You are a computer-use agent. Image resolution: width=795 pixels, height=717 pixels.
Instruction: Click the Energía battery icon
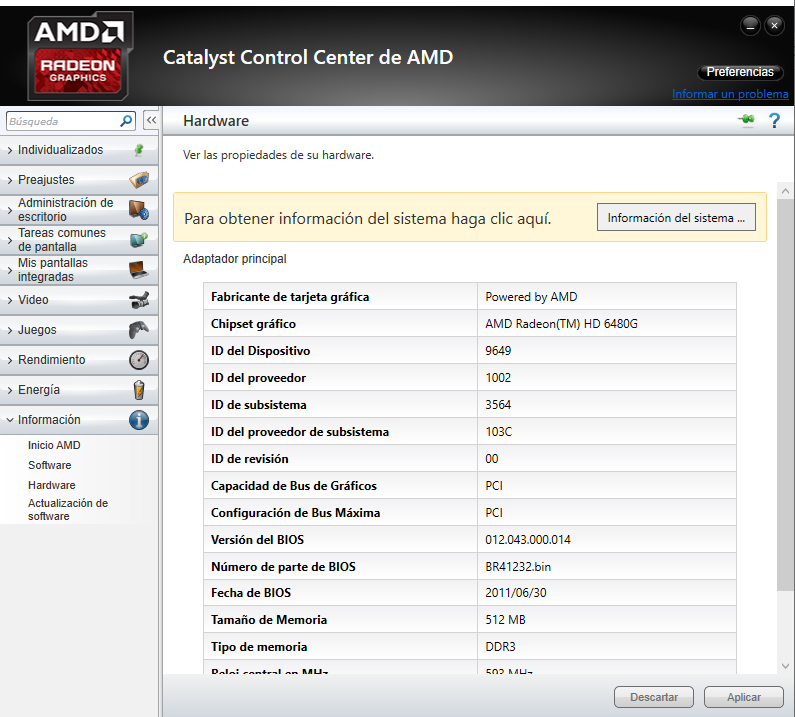[x=139, y=390]
